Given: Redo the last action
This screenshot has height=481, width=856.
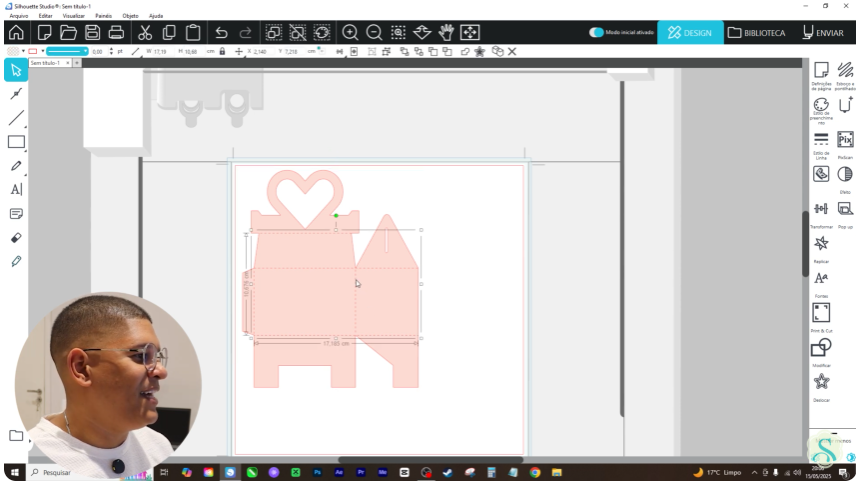Looking at the screenshot, I should click(245, 33).
